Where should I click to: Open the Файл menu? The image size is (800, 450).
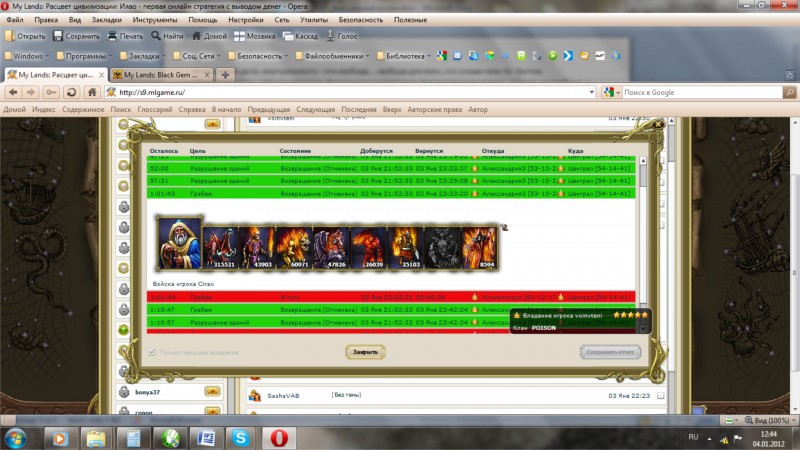pos(15,20)
